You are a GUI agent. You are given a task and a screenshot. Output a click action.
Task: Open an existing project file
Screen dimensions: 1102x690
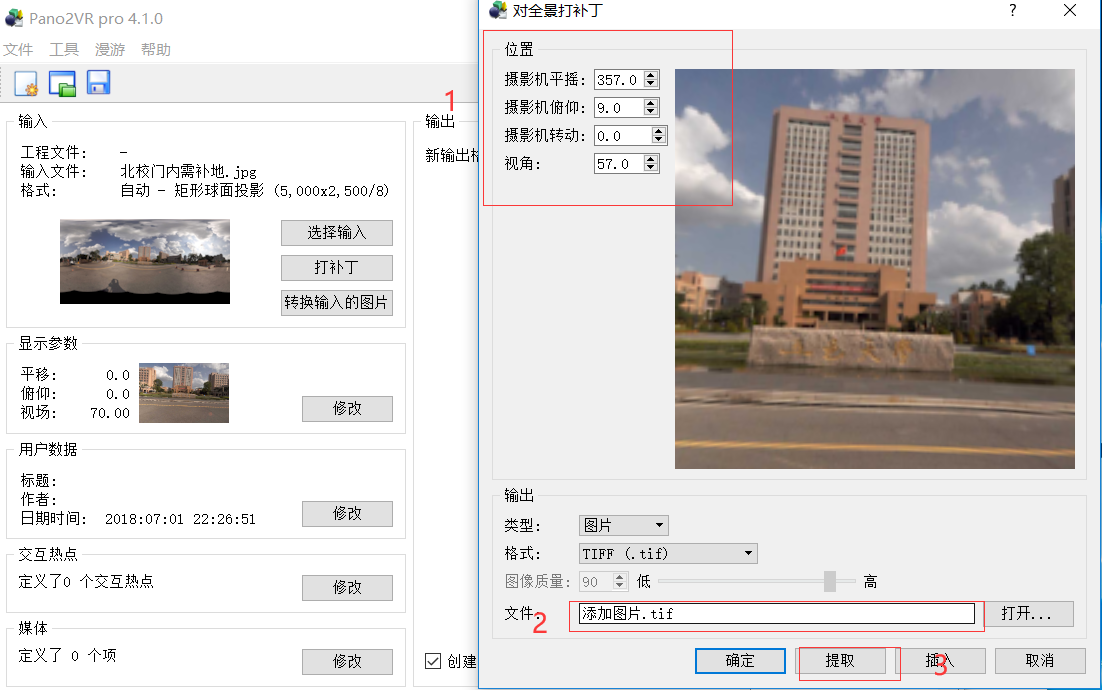click(60, 83)
